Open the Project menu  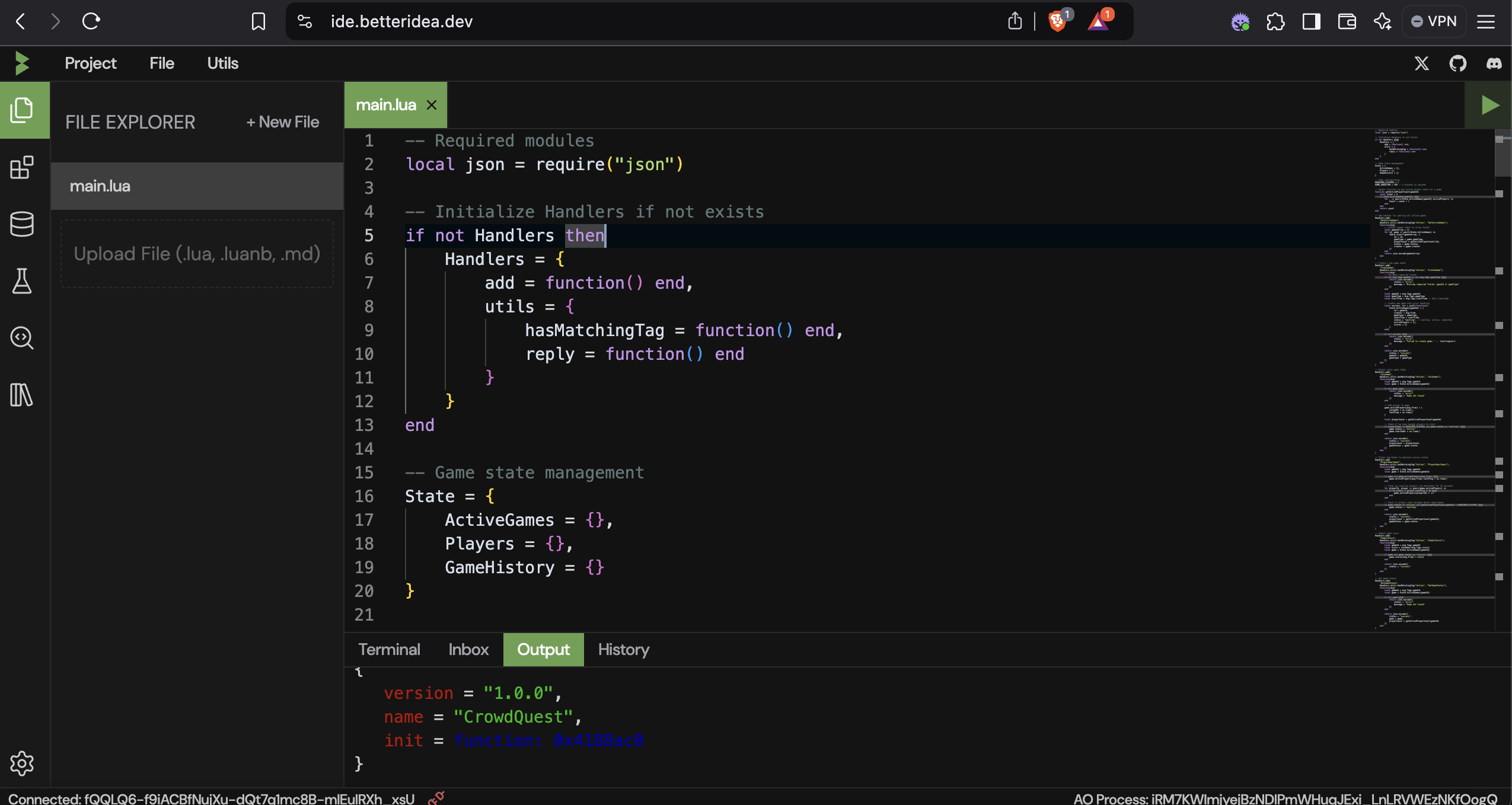pyautogui.click(x=90, y=63)
